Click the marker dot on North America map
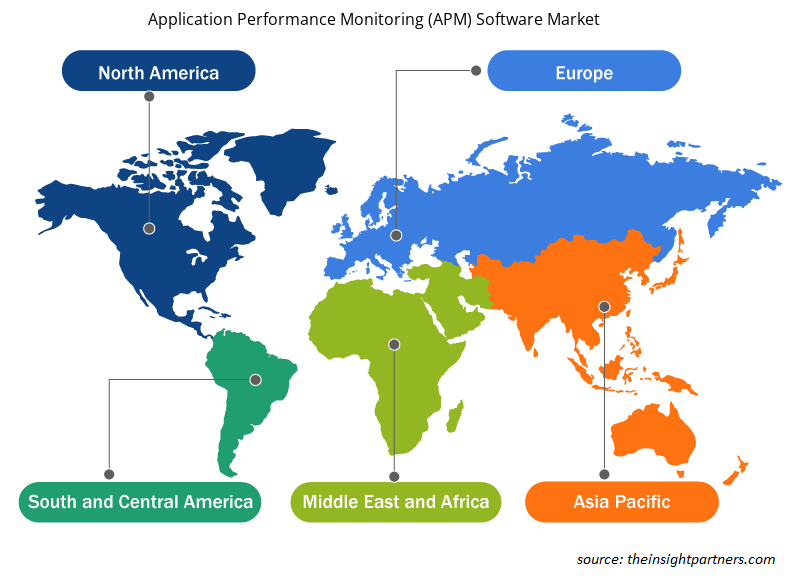800x580 pixels. 149,229
